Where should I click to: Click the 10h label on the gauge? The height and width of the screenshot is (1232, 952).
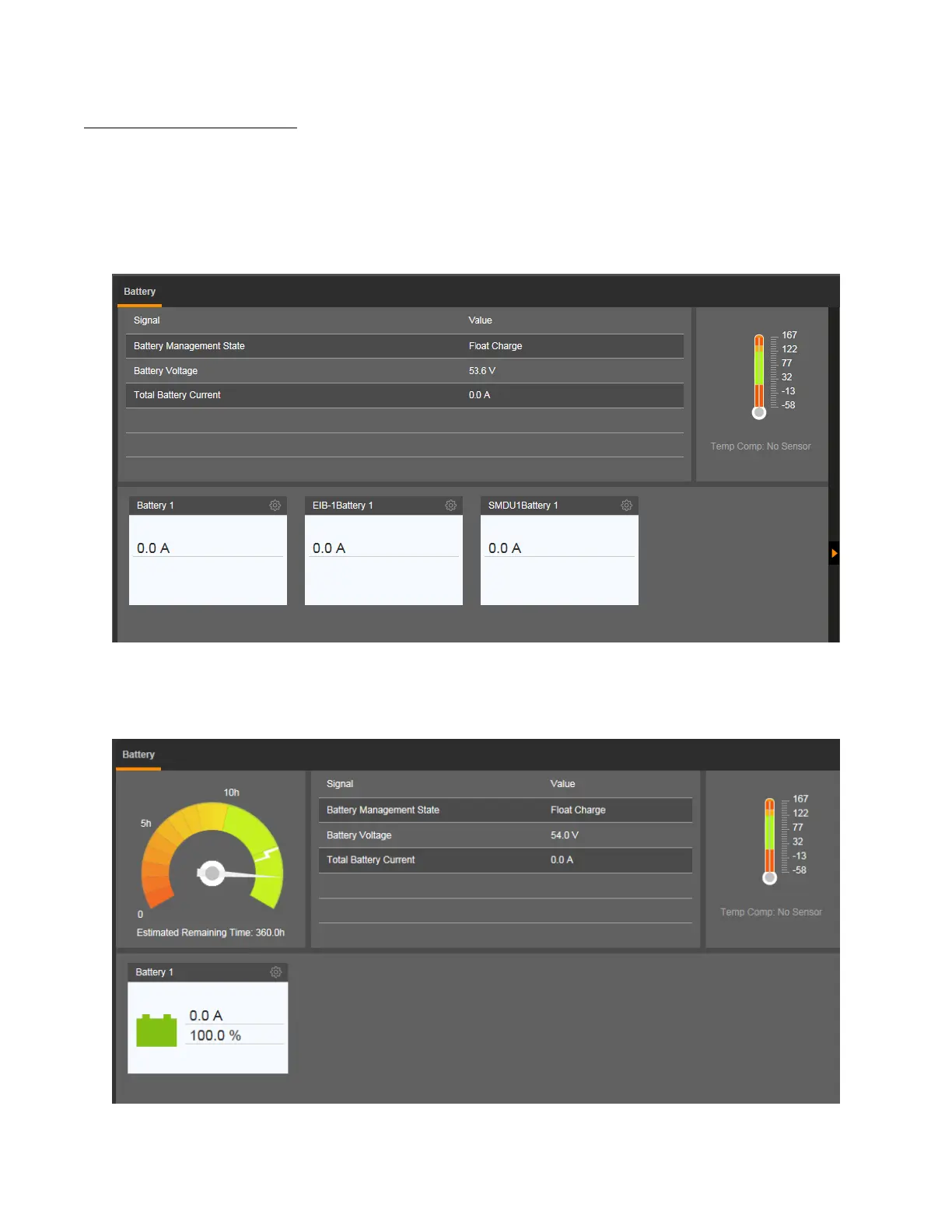tap(232, 793)
